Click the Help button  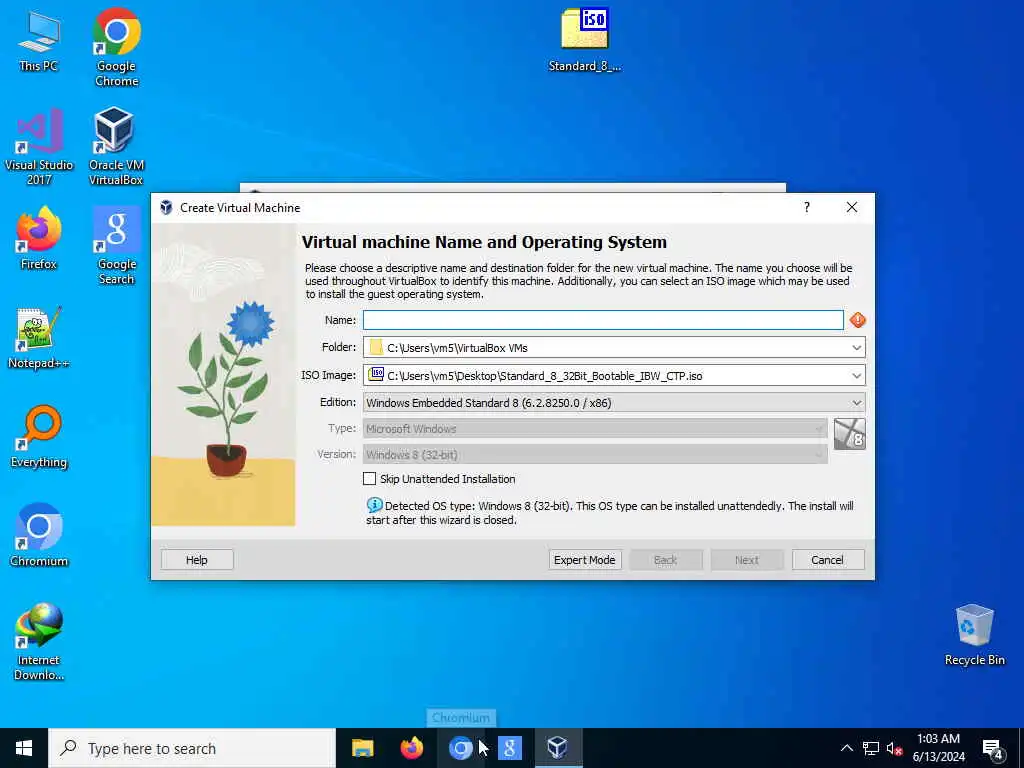[x=197, y=560]
